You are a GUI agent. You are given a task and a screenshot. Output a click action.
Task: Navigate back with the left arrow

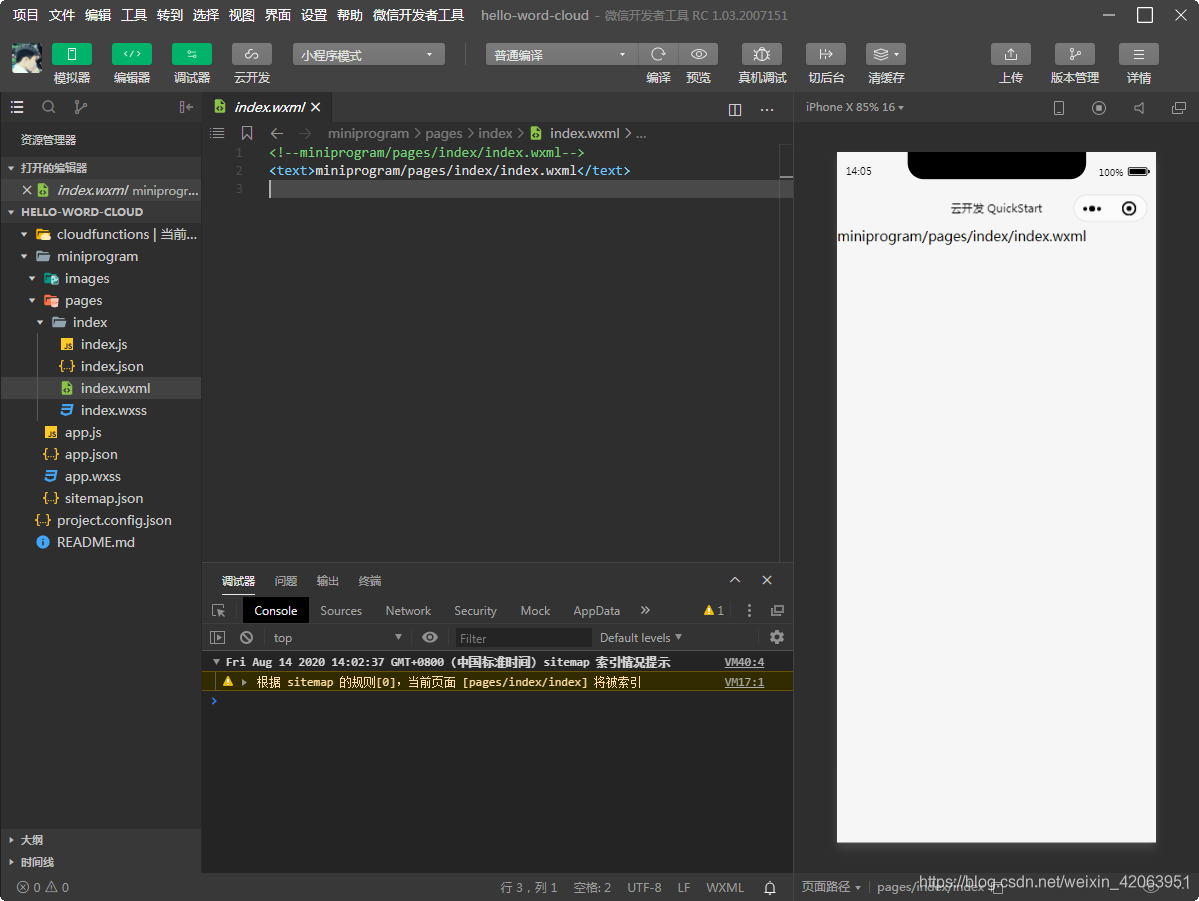pyautogui.click(x=277, y=133)
